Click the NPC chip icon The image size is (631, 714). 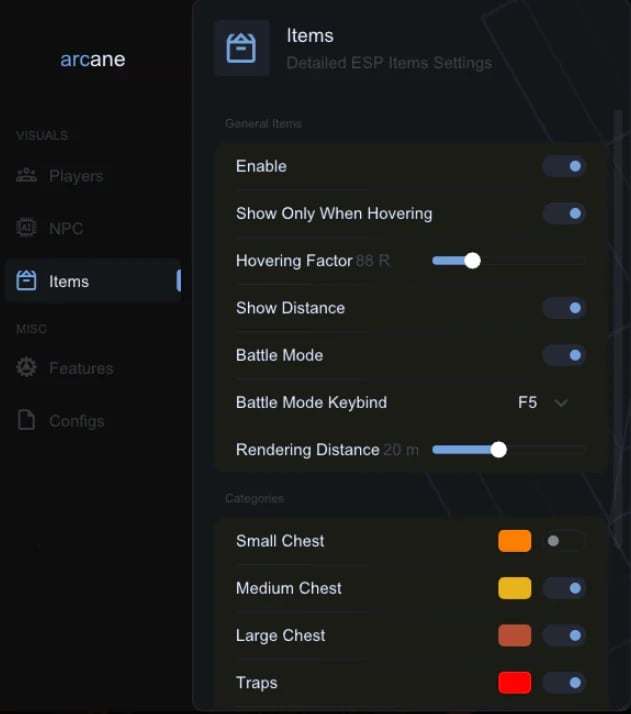[27, 228]
